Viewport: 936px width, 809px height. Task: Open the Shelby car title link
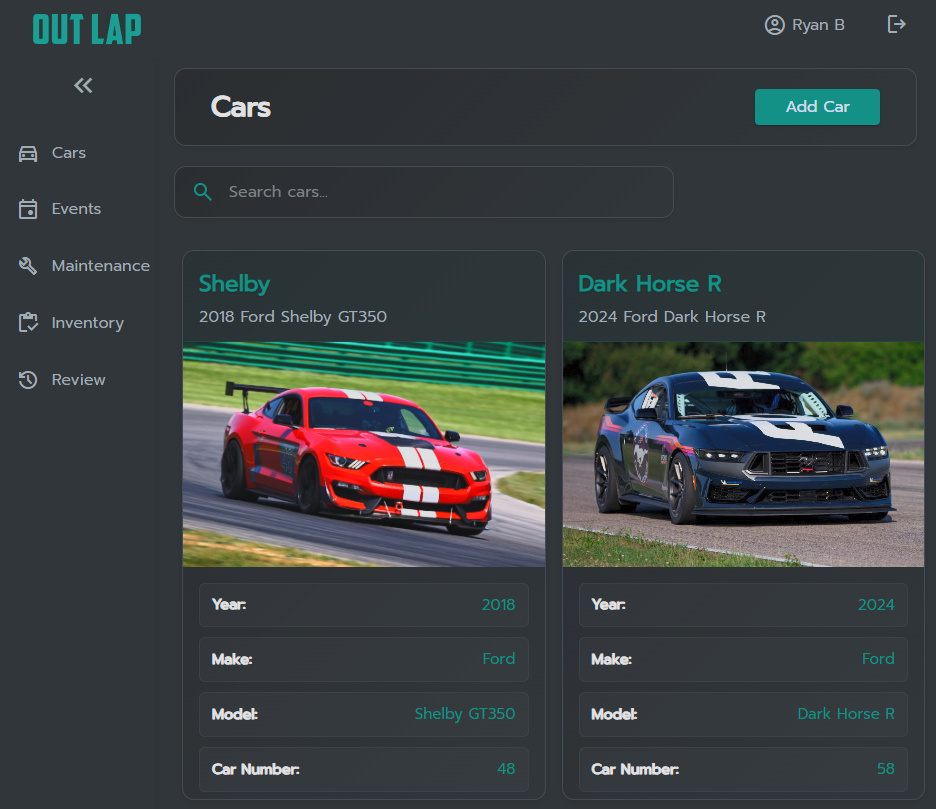(x=234, y=284)
